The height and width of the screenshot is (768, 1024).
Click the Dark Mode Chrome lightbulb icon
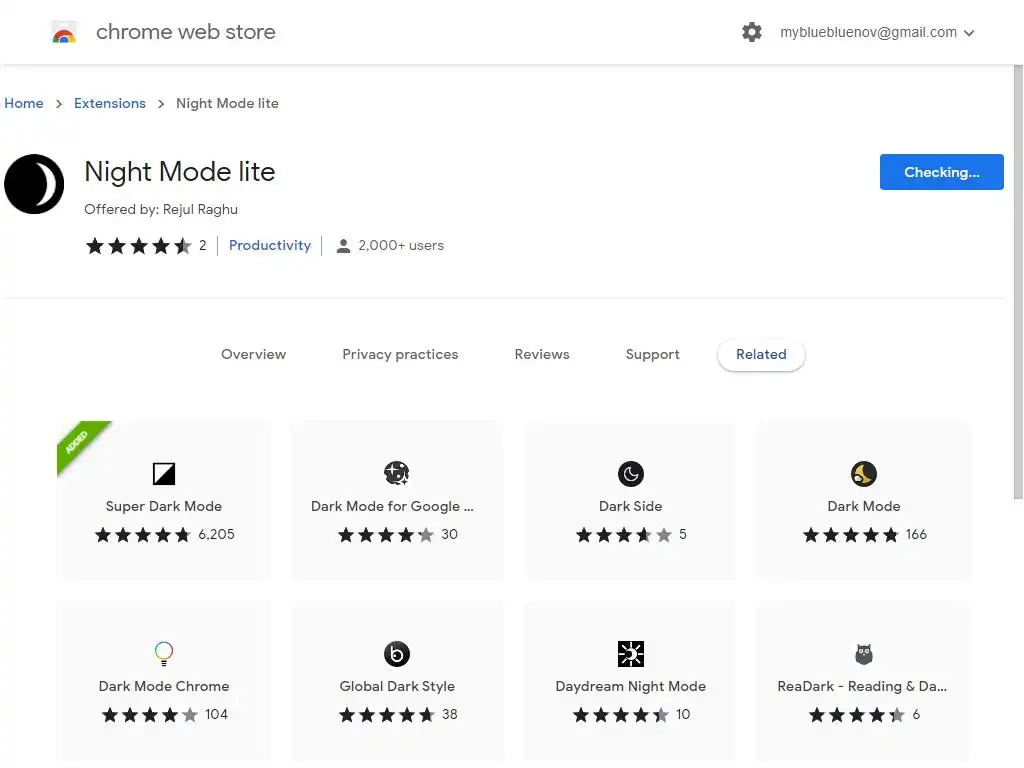(164, 654)
